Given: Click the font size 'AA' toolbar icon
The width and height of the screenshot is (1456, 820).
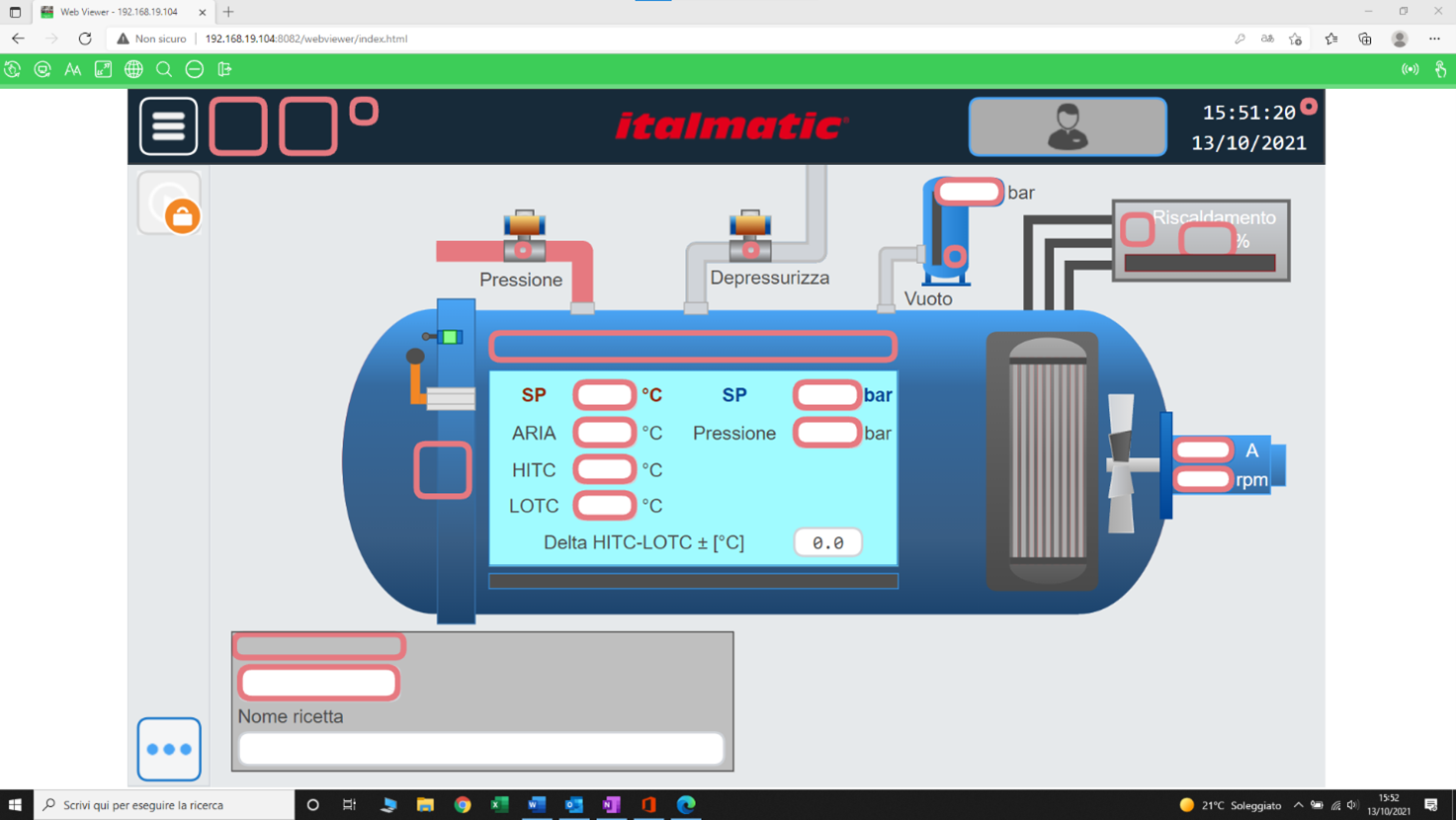Looking at the screenshot, I should tap(73, 69).
